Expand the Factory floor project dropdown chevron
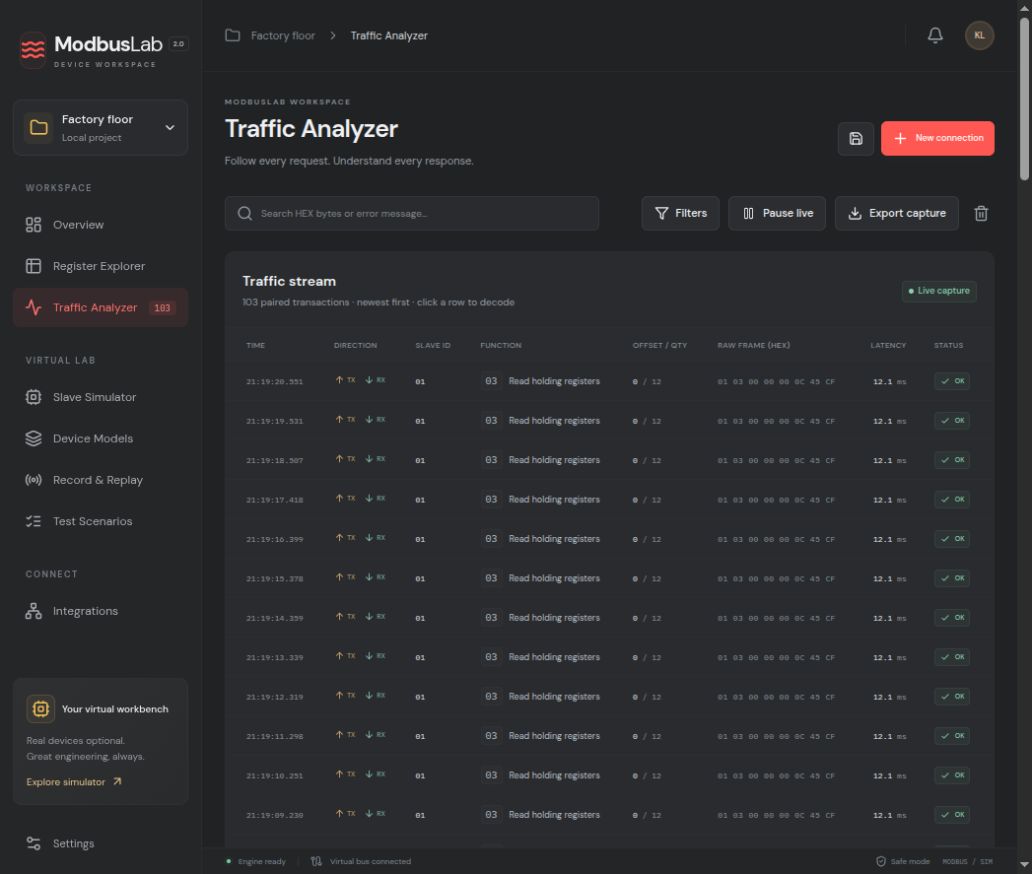The height and width of the screenshot is (874, 1032). click(x=170, y=128)
